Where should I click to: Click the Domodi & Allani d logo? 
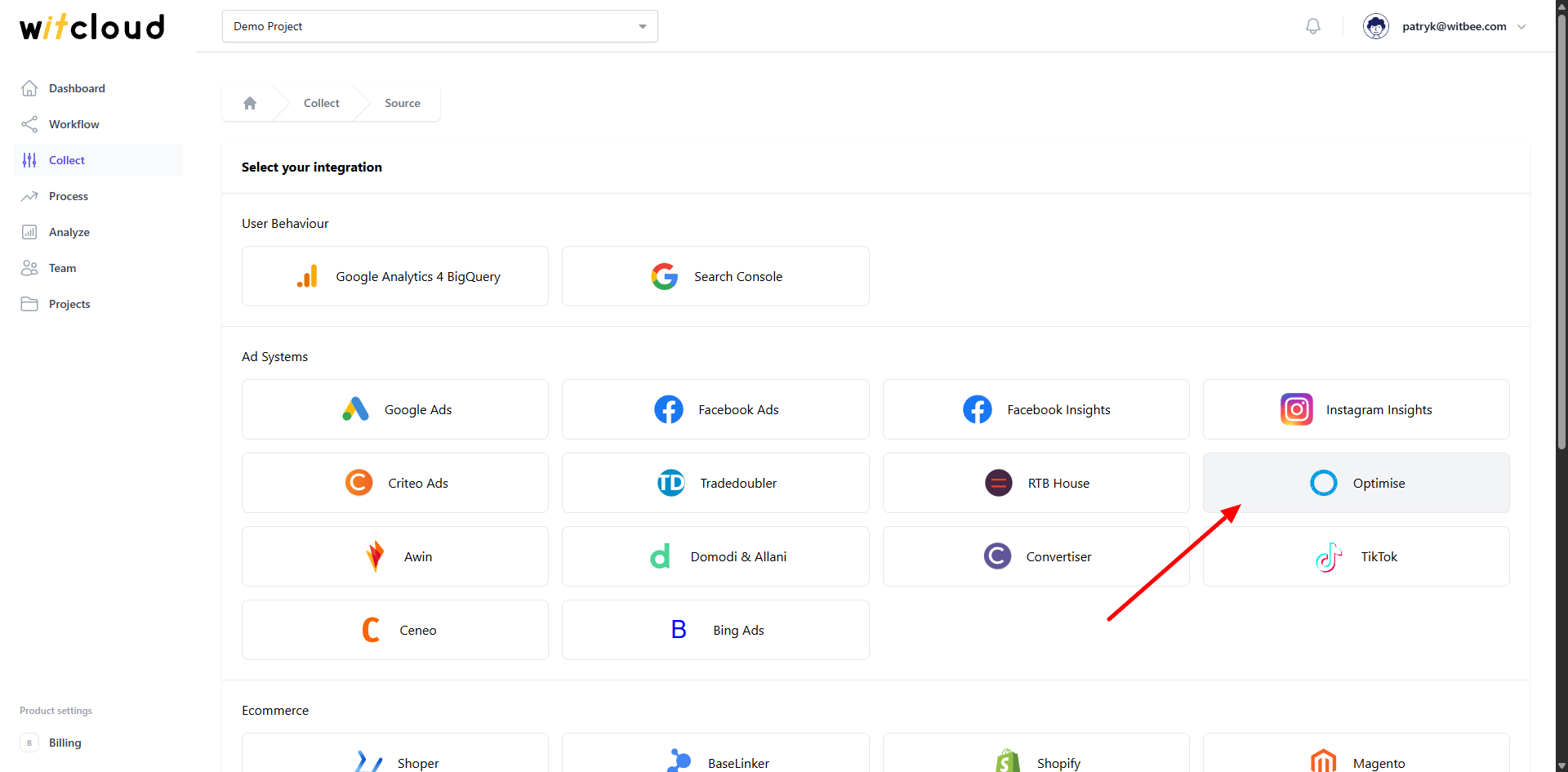(x=661, y=556)
